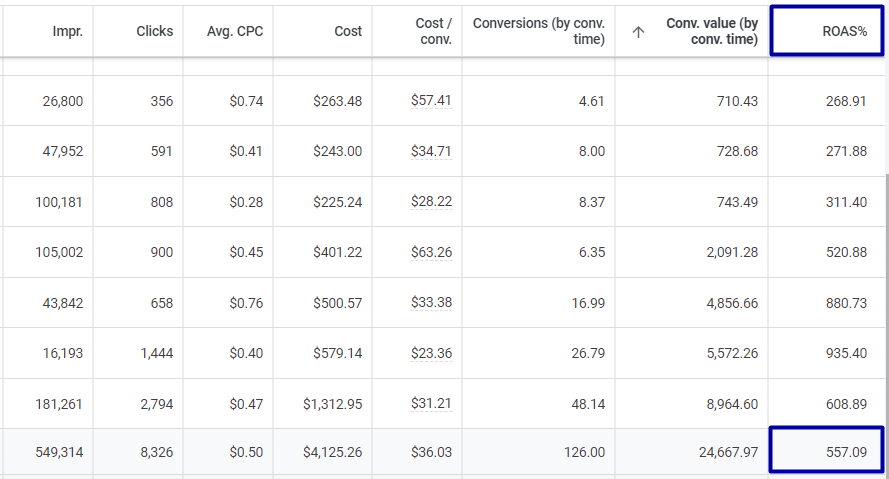Screen dimensions: 889x479
Task: Select the Conversions (by conv. time) header
Action: point(539,31)
